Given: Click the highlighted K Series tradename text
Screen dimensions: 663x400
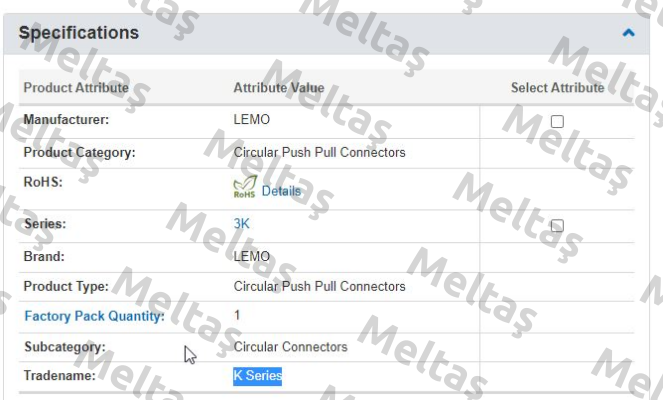Looking at the screenshot, I should click(258, 375).
